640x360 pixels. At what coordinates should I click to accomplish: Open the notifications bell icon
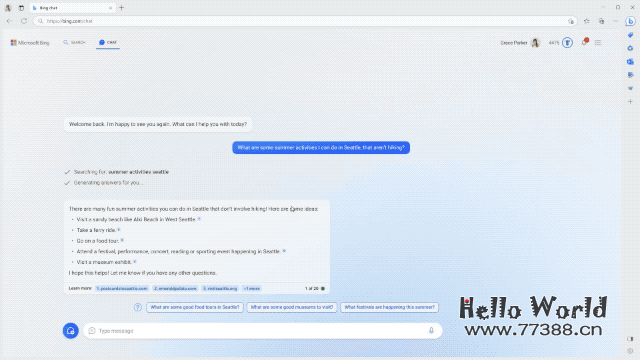[584, 42]
